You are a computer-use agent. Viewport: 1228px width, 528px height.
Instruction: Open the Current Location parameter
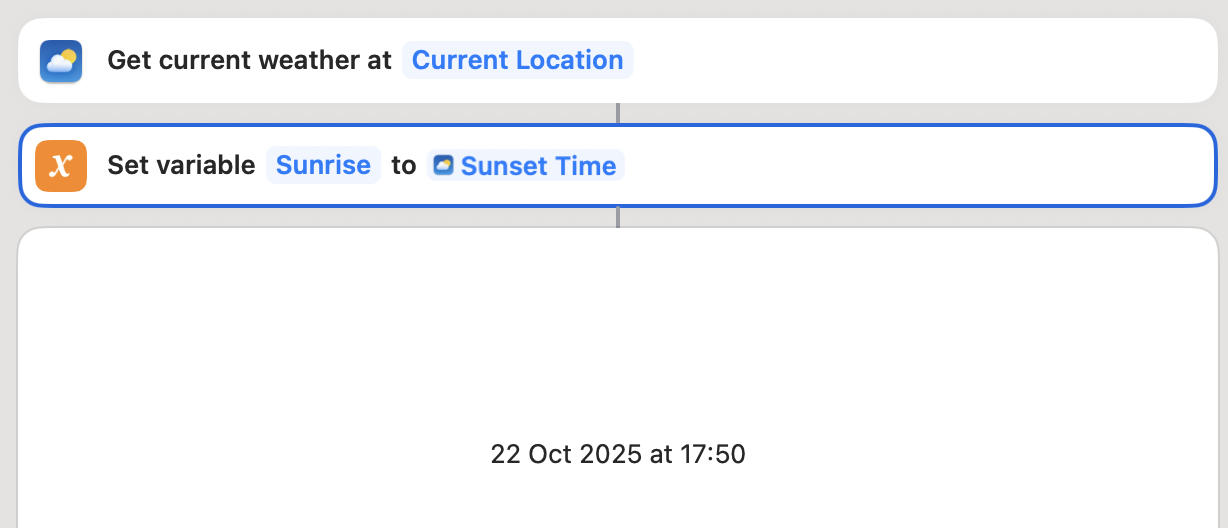517,61
